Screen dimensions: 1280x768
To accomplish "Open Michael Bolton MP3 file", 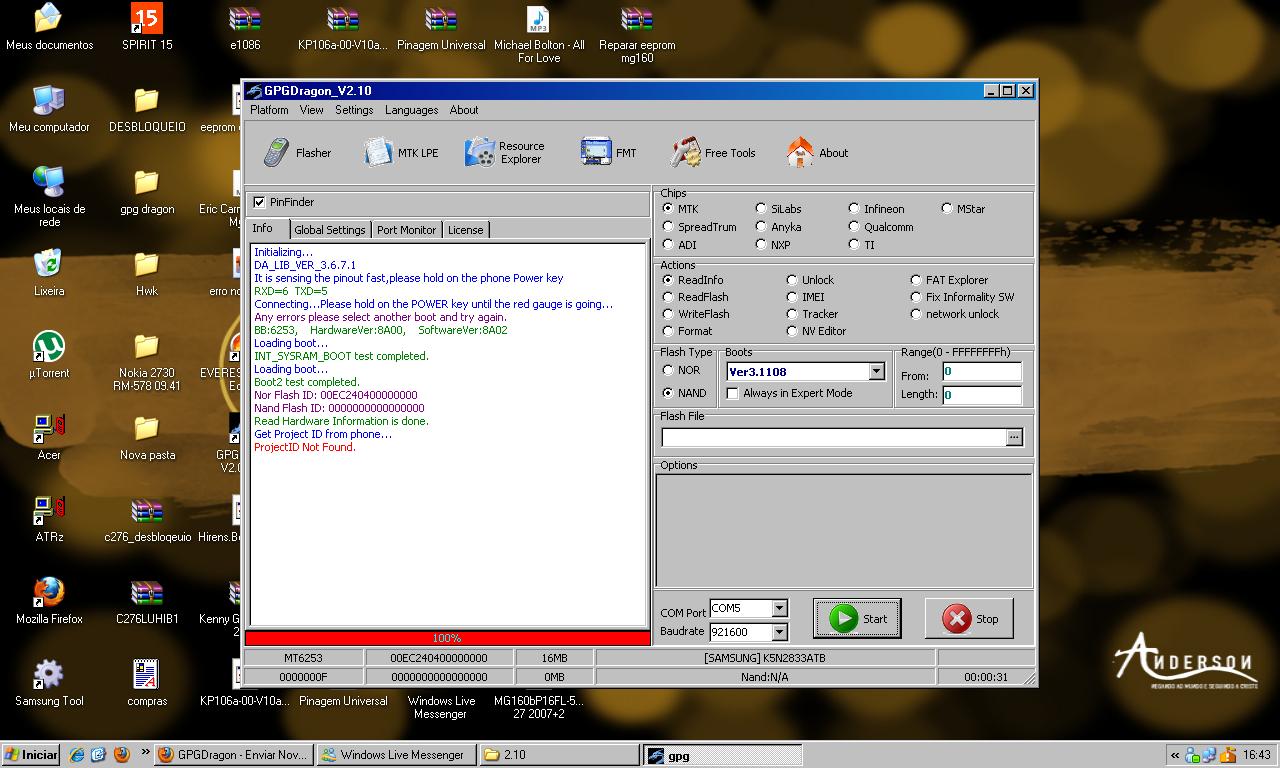I will coord(539,35).
